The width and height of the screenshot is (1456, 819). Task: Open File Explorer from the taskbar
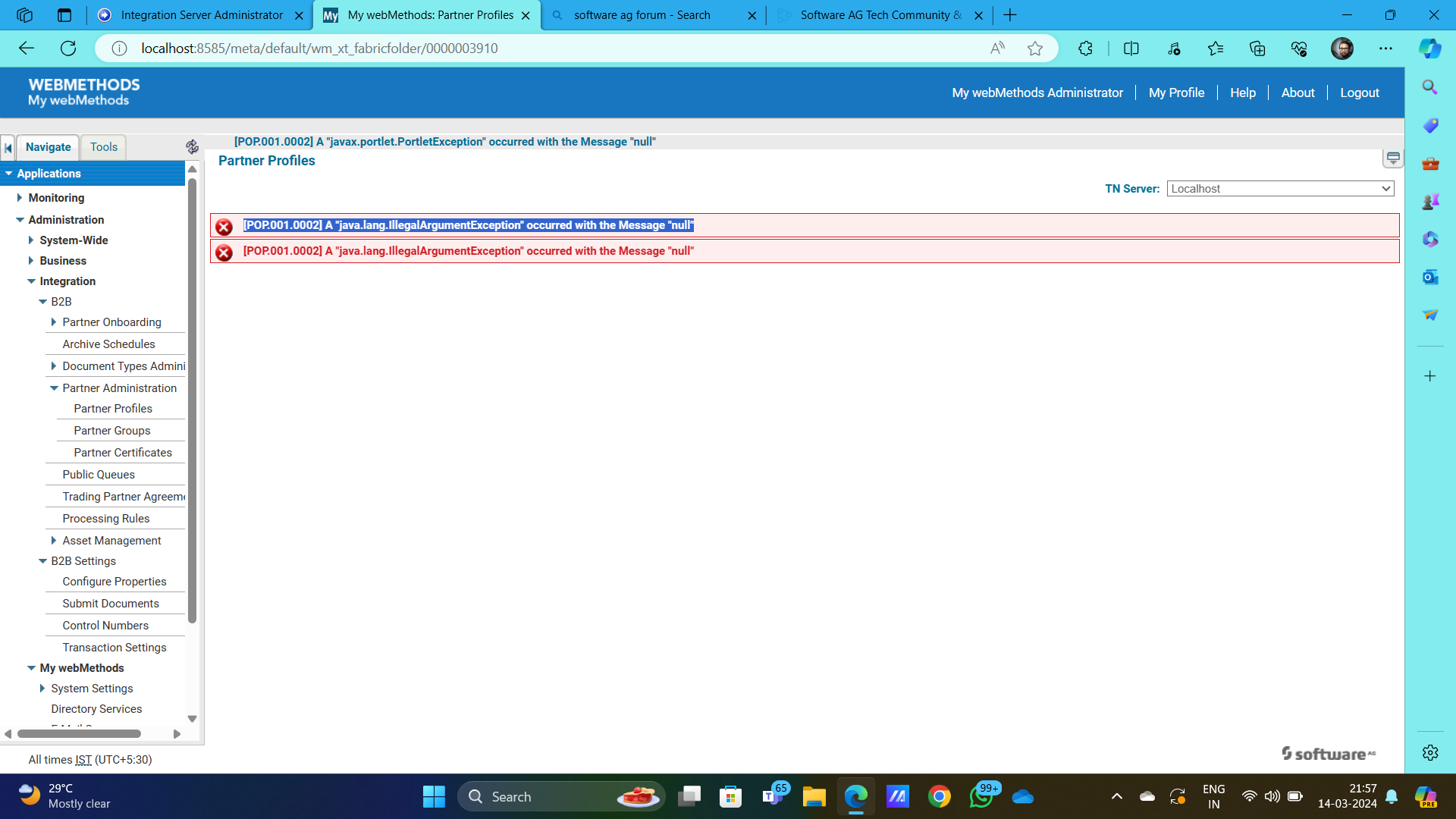tap(814, 796)
